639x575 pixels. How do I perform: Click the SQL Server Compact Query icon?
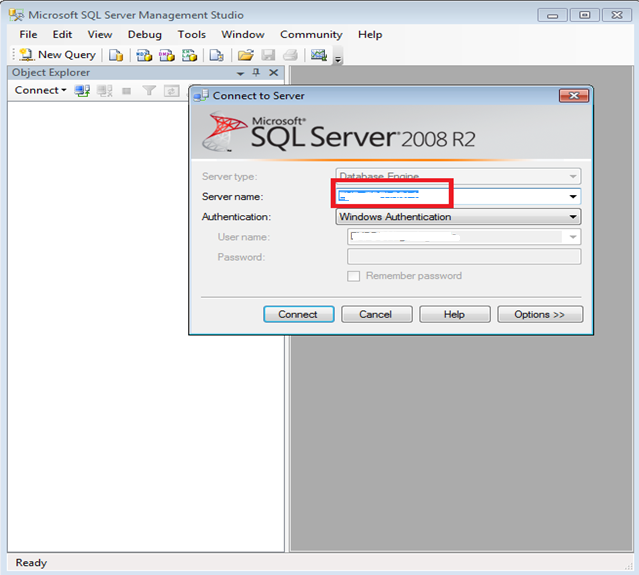pos(216,55)
